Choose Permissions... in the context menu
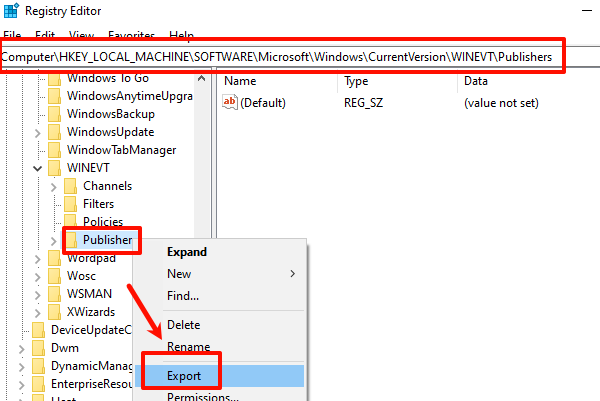The height and width of the screenshot is (401, 600). coord(220,396)
